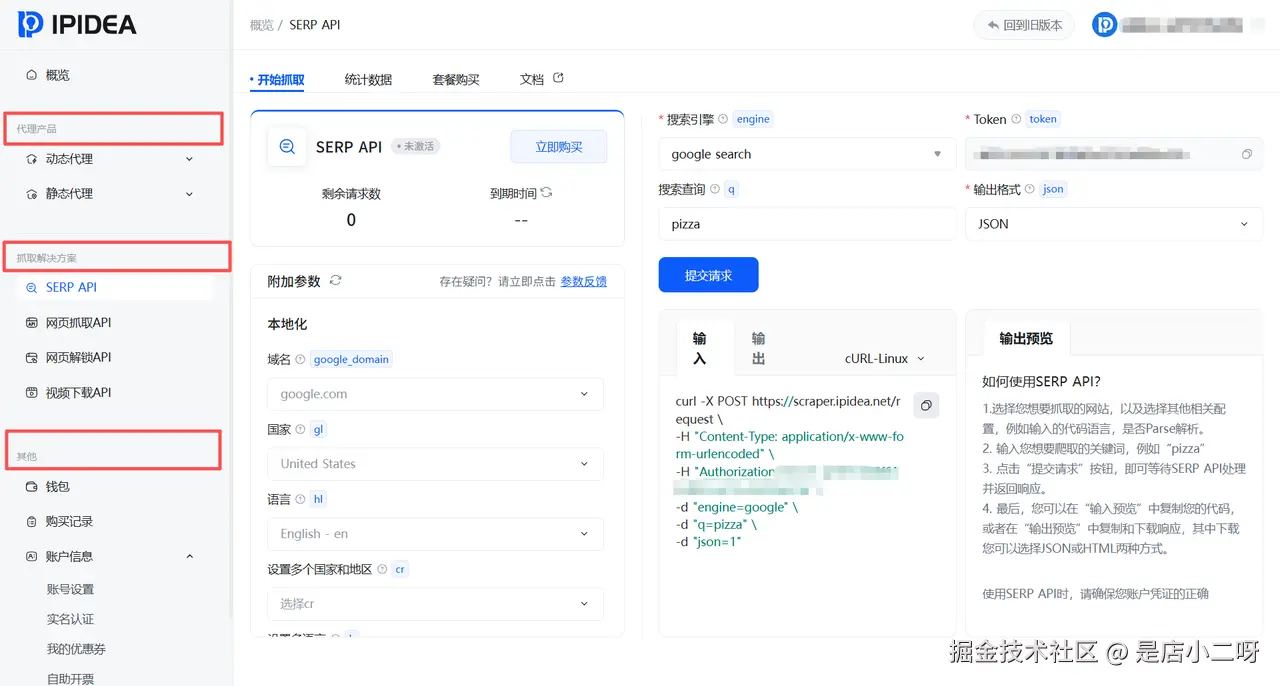The height and width of the screenshot is (686, 1280).
Task: Click the SERP API sidebar icon
Action: tap(31, 287)
